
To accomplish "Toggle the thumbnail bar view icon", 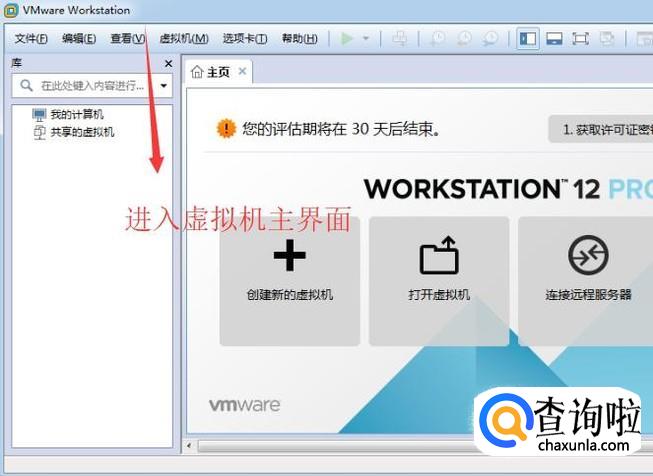I will pos(554,39).
